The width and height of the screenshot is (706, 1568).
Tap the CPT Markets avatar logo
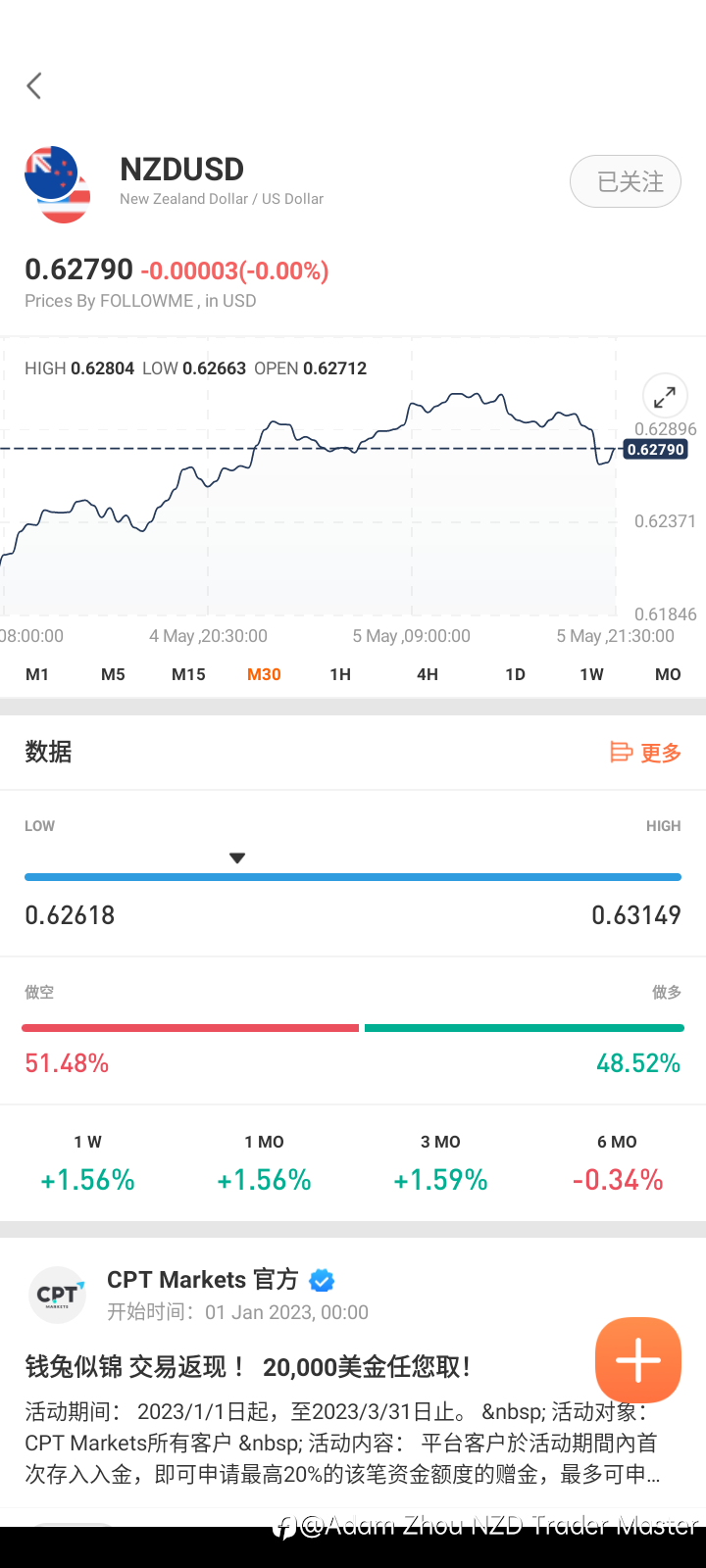pyautogui.click(x=57, y=1296)
